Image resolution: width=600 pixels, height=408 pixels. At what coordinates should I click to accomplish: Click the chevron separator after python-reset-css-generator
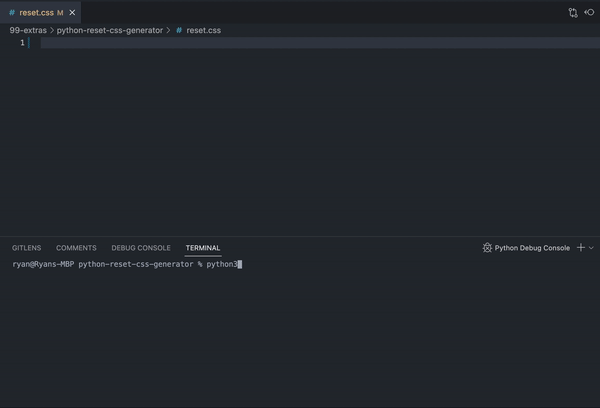pyautogui.click(x=168, y=30)
